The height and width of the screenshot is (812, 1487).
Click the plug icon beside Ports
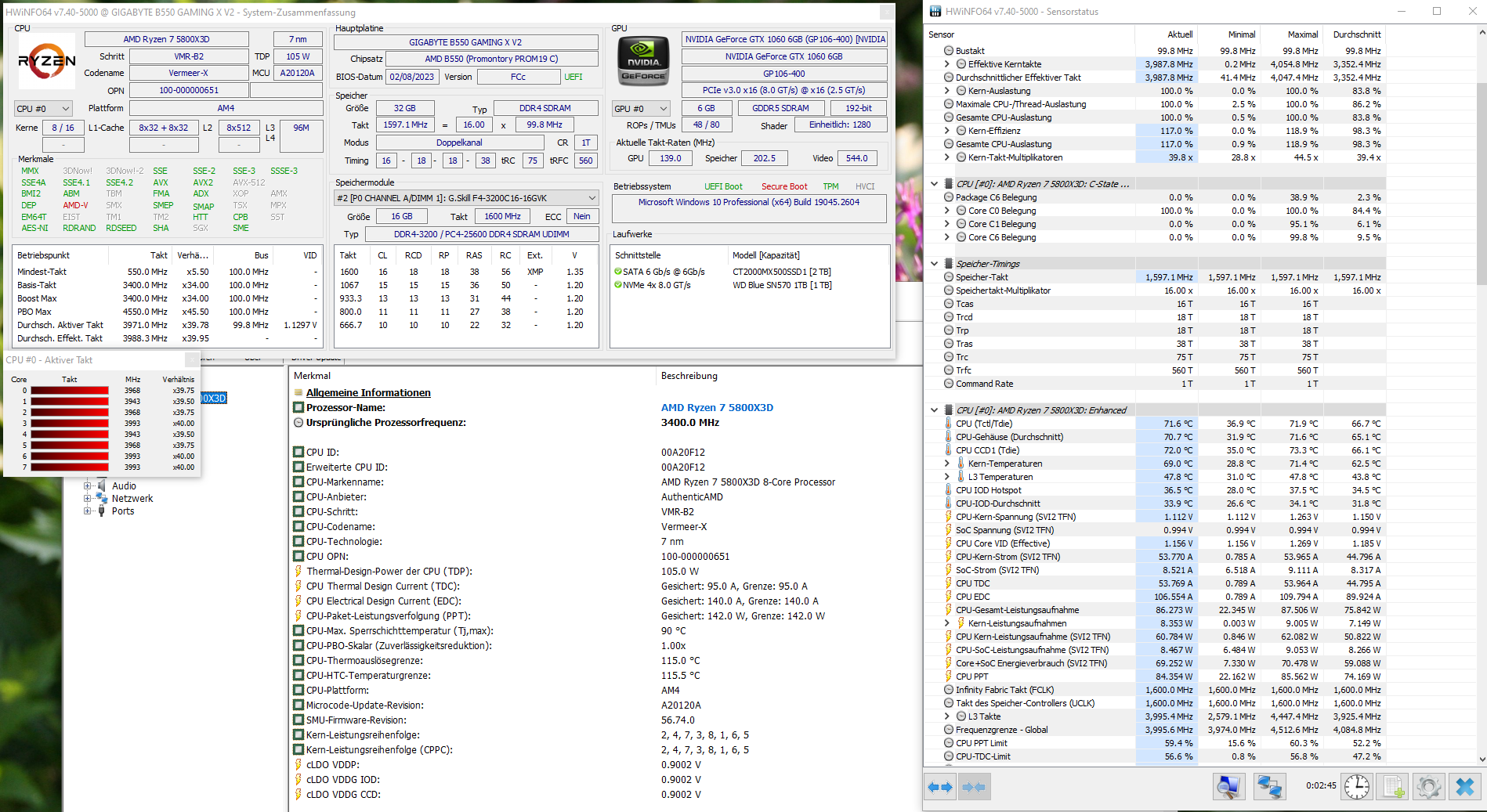(101, 511)
